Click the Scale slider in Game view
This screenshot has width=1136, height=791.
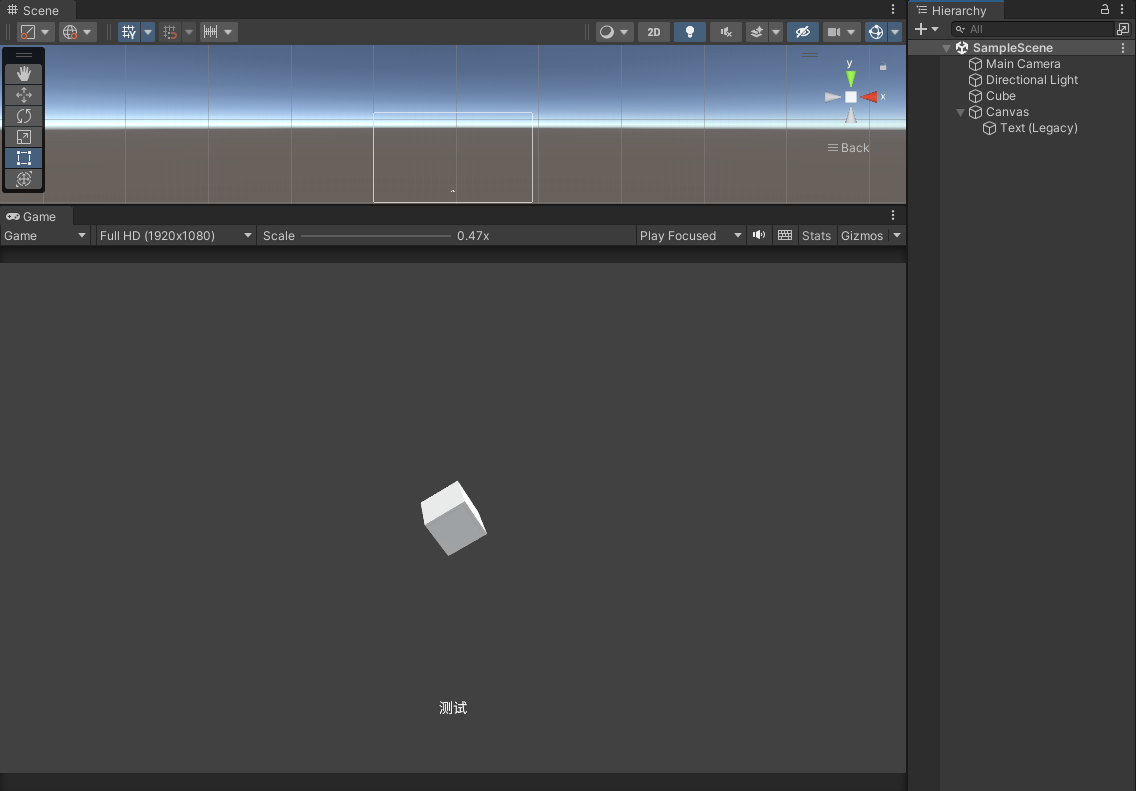(x=375, y=236)
